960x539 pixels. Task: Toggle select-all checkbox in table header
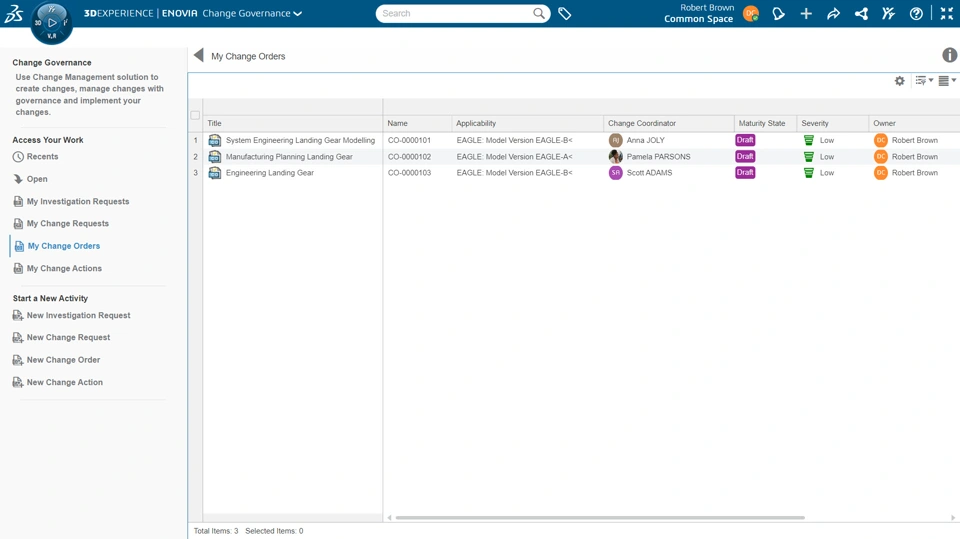(x=195, y=115)
